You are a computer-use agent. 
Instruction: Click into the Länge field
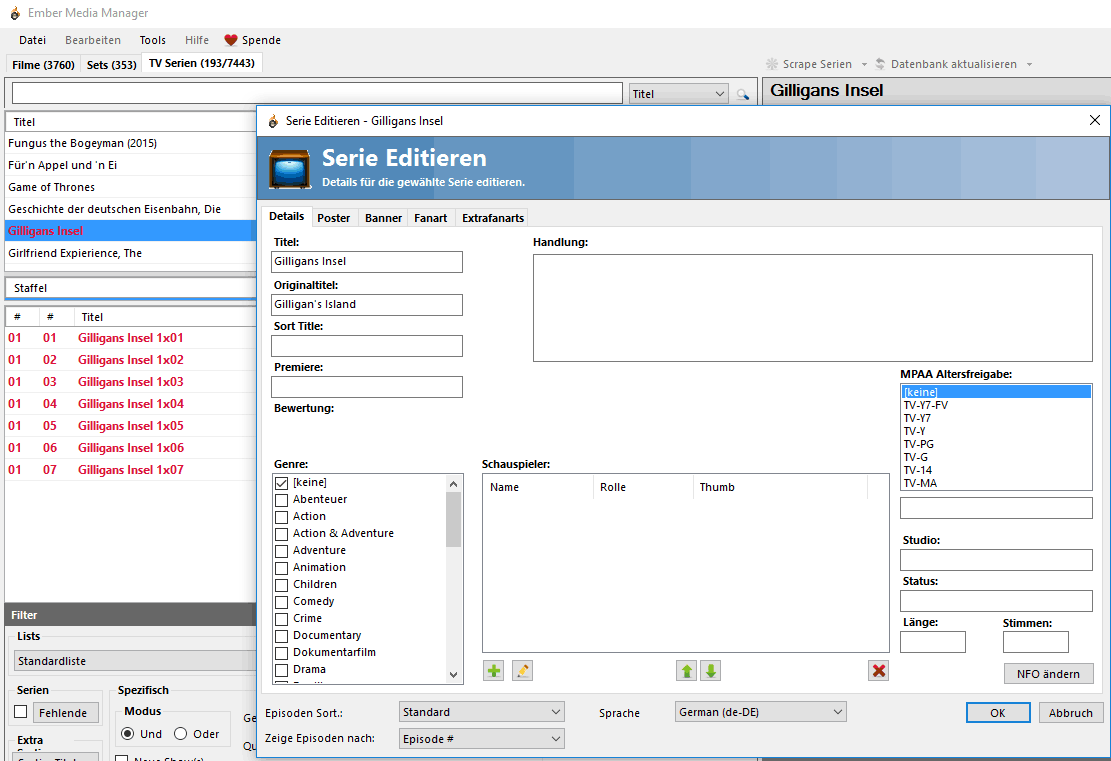pos(933,642)
